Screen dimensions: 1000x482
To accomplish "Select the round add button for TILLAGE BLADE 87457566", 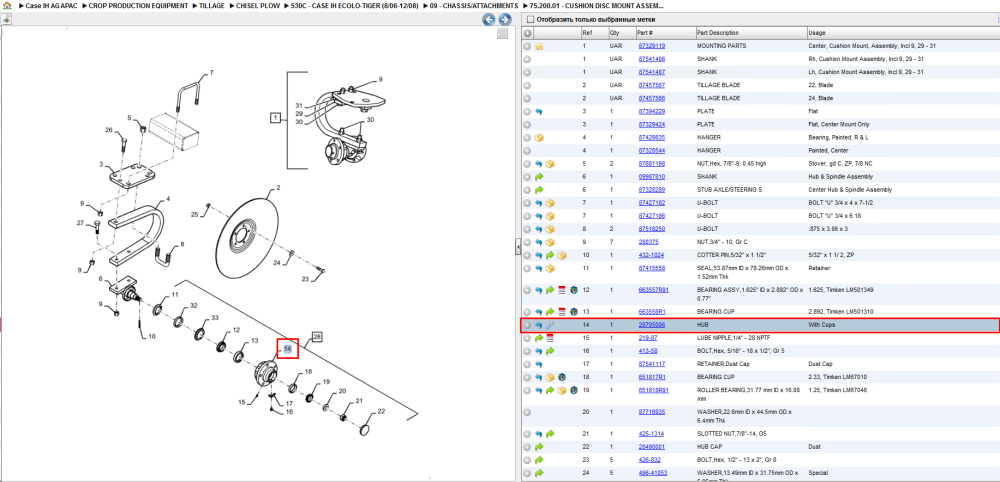I will click(x=527, y=99).
